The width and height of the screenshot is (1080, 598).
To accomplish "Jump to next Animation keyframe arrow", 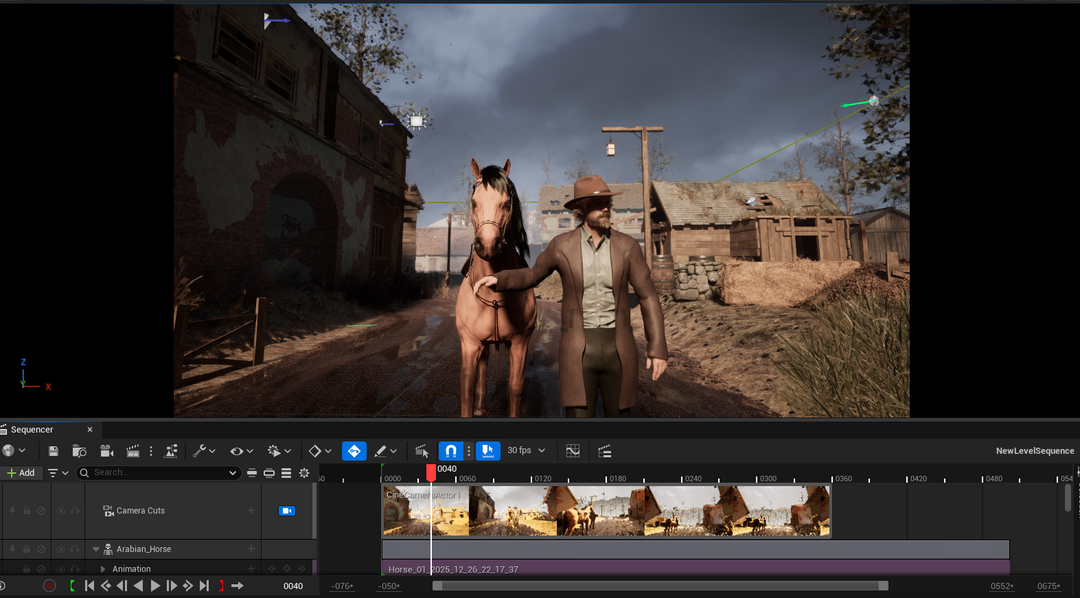I will 301,569.
